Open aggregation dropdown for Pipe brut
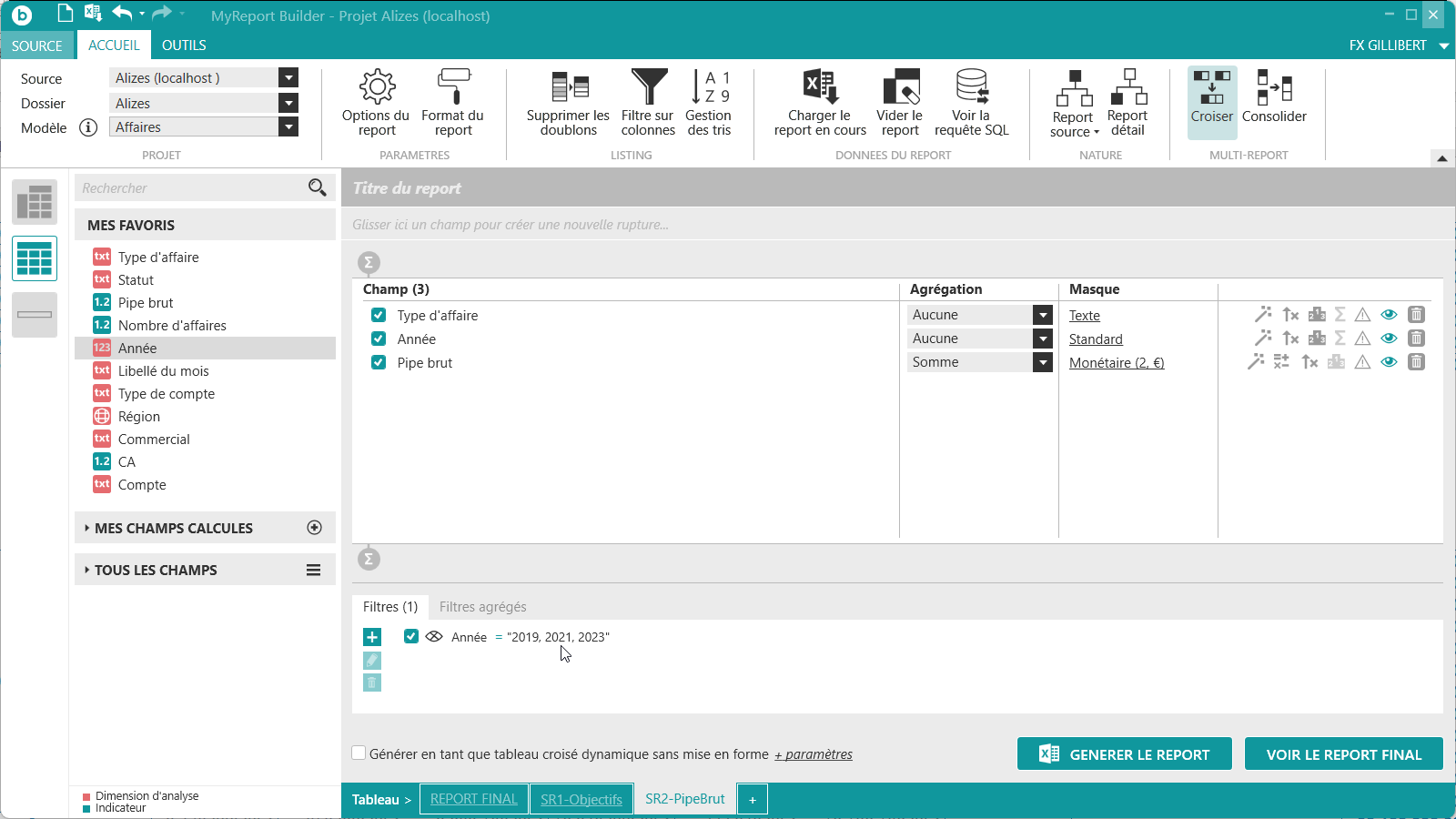The height and width of the screenshot is (819, 1456). coord(1043,362)
